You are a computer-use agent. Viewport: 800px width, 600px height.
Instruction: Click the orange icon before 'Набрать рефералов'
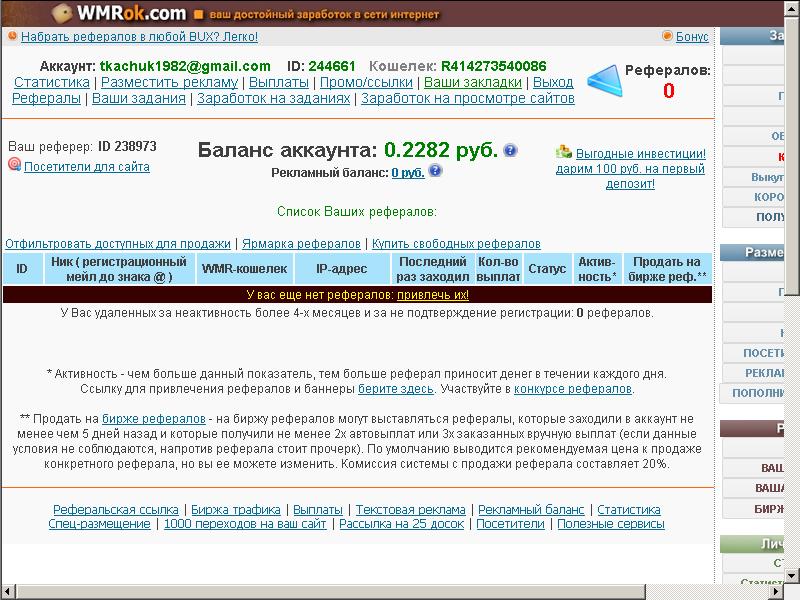pos(12,36)
